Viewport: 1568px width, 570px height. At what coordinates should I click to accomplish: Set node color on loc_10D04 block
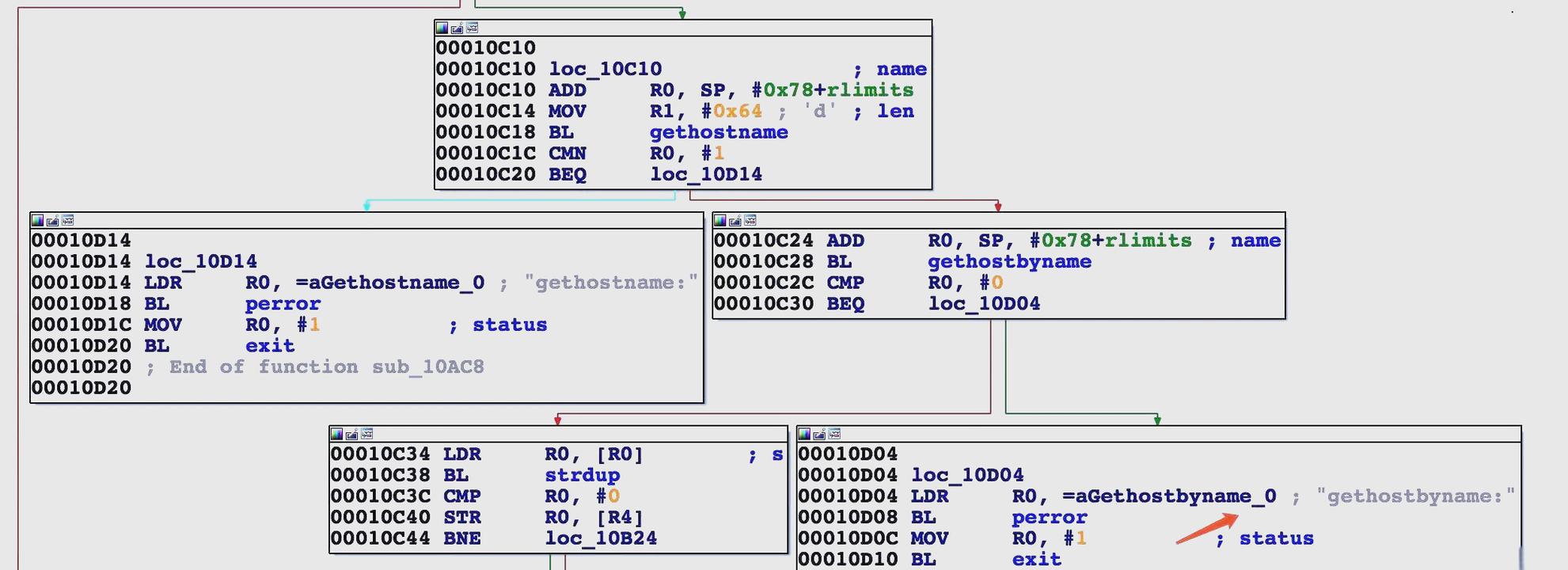(x=804, y=434)
